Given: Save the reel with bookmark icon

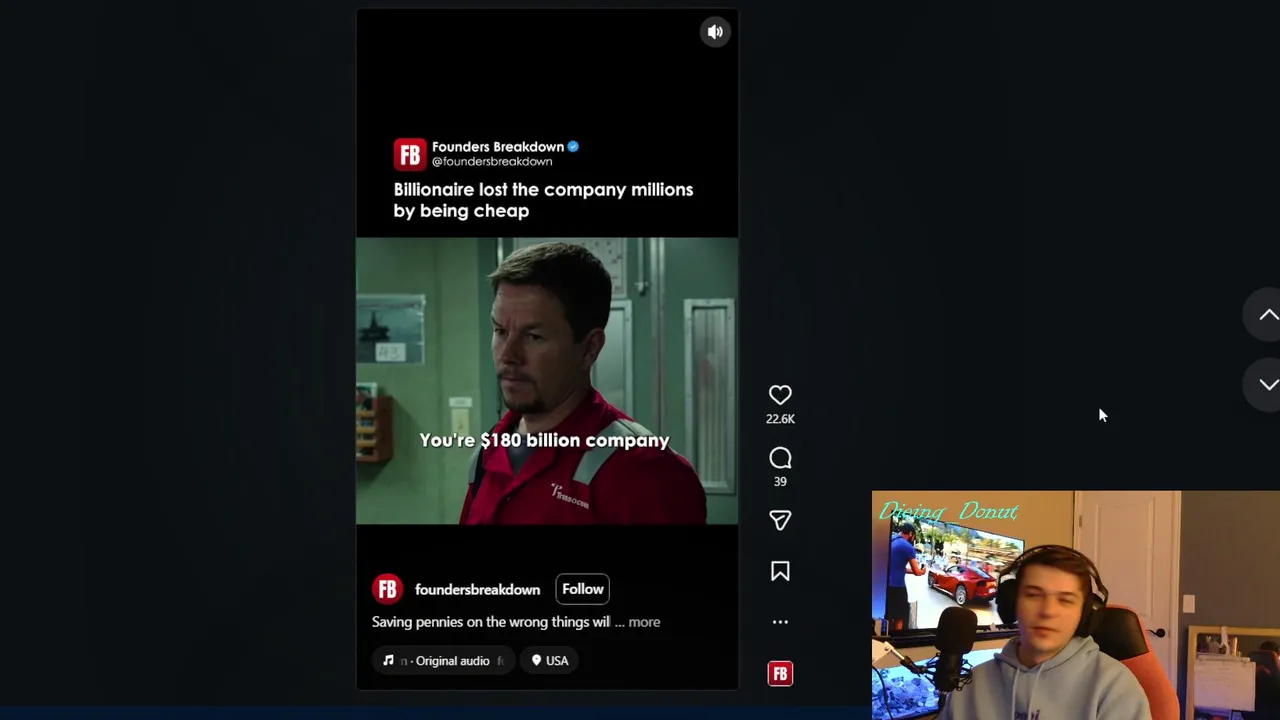Looking at the screenshot, I should click(x=780, y=571).
